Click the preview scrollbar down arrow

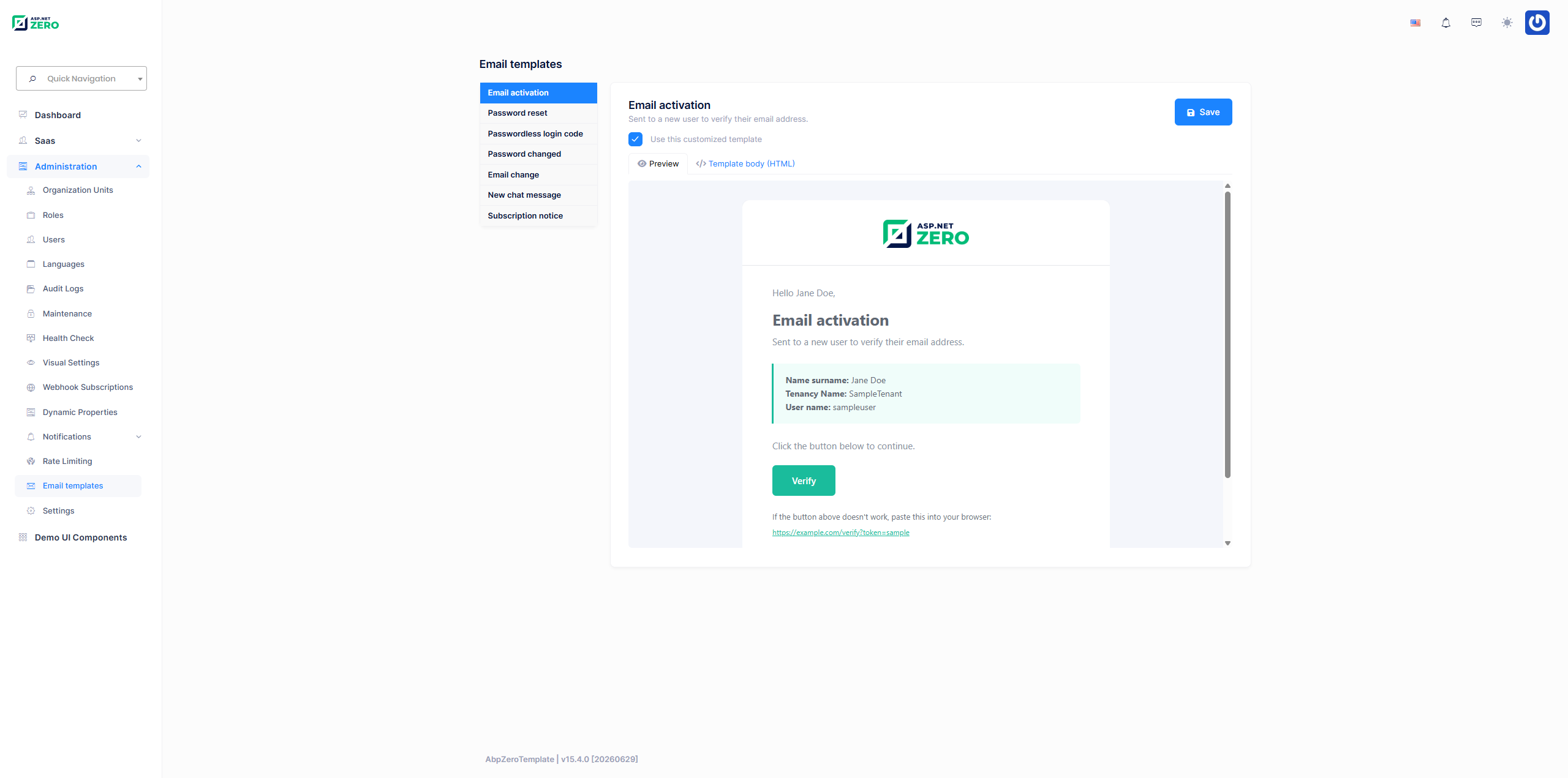[x=1227, y=543]
